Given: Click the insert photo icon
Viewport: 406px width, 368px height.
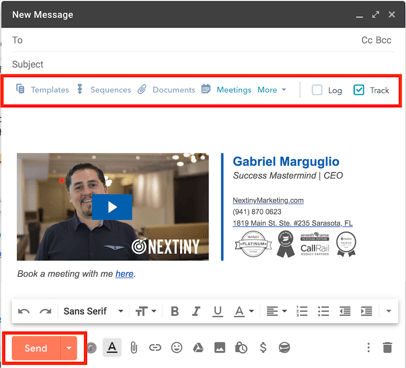Looking at the screenshot, I should click(220, 348).
